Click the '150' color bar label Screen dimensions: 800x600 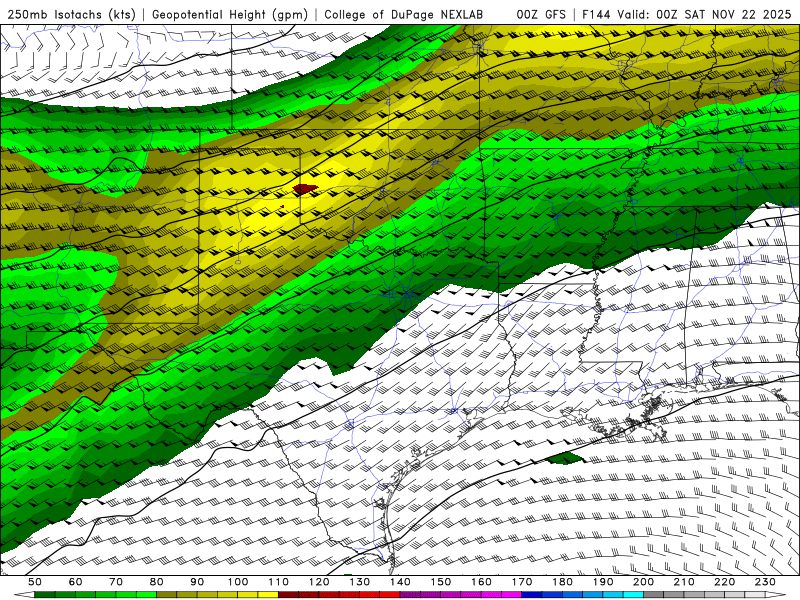click(x=441, y=582)
